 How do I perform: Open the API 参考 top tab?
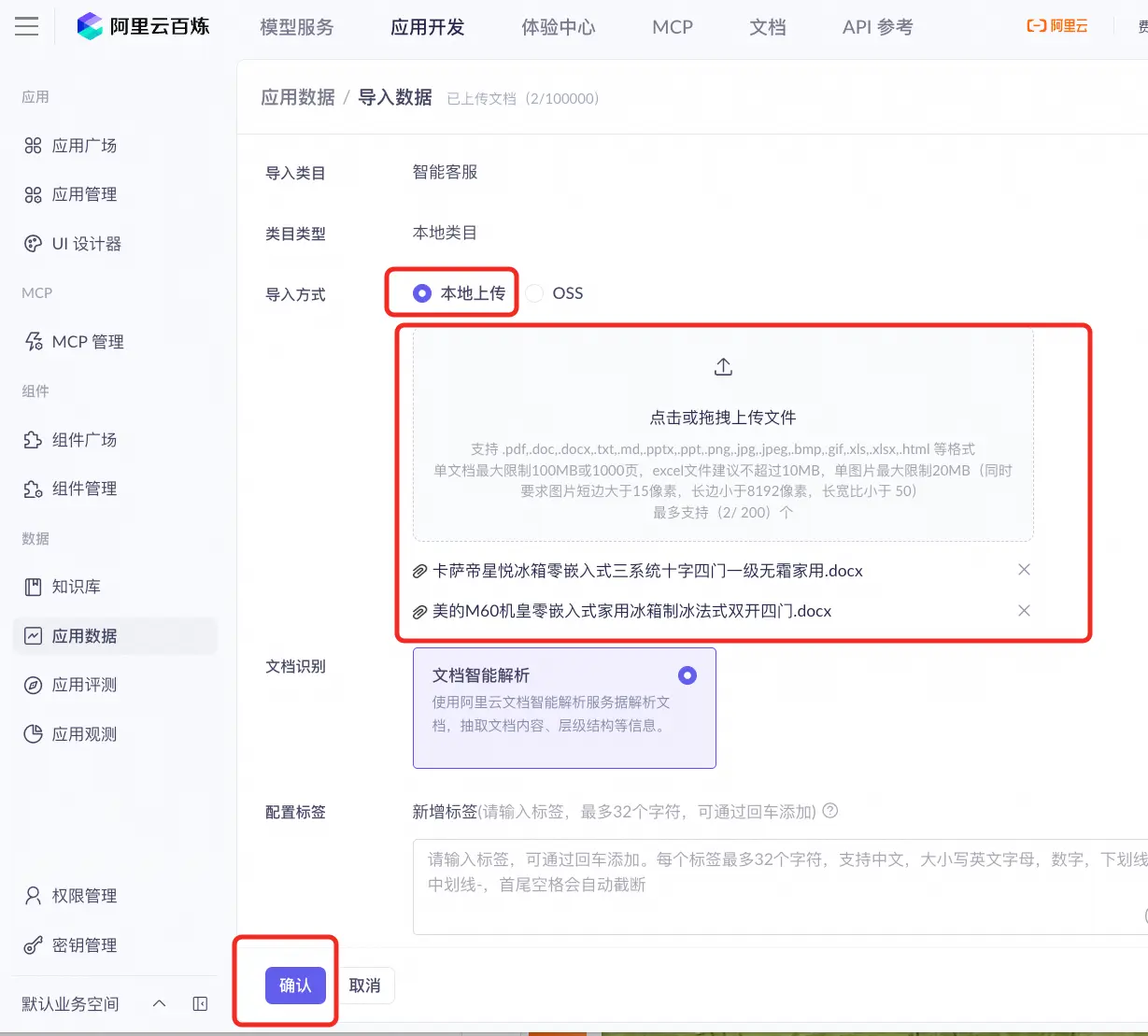(x=878, y=27)
